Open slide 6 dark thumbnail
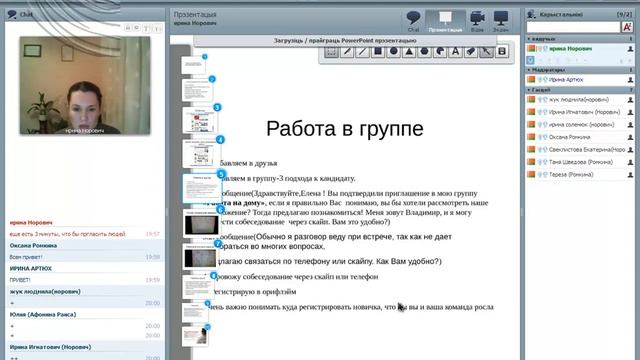Screen dimensions: 640x360 pos(202,224)
